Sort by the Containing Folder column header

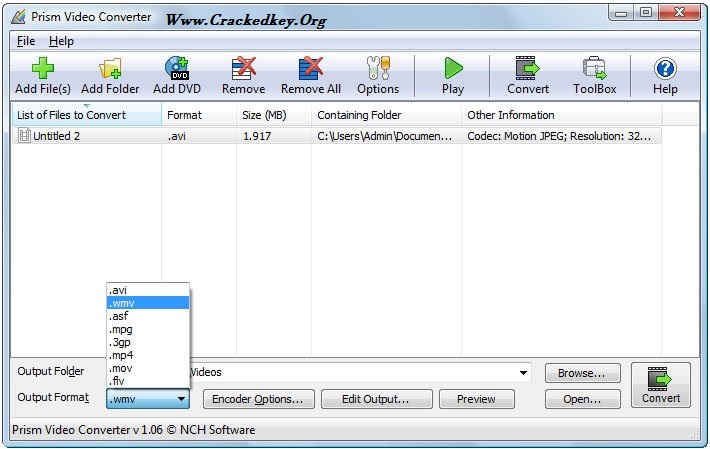click(386, 115)
